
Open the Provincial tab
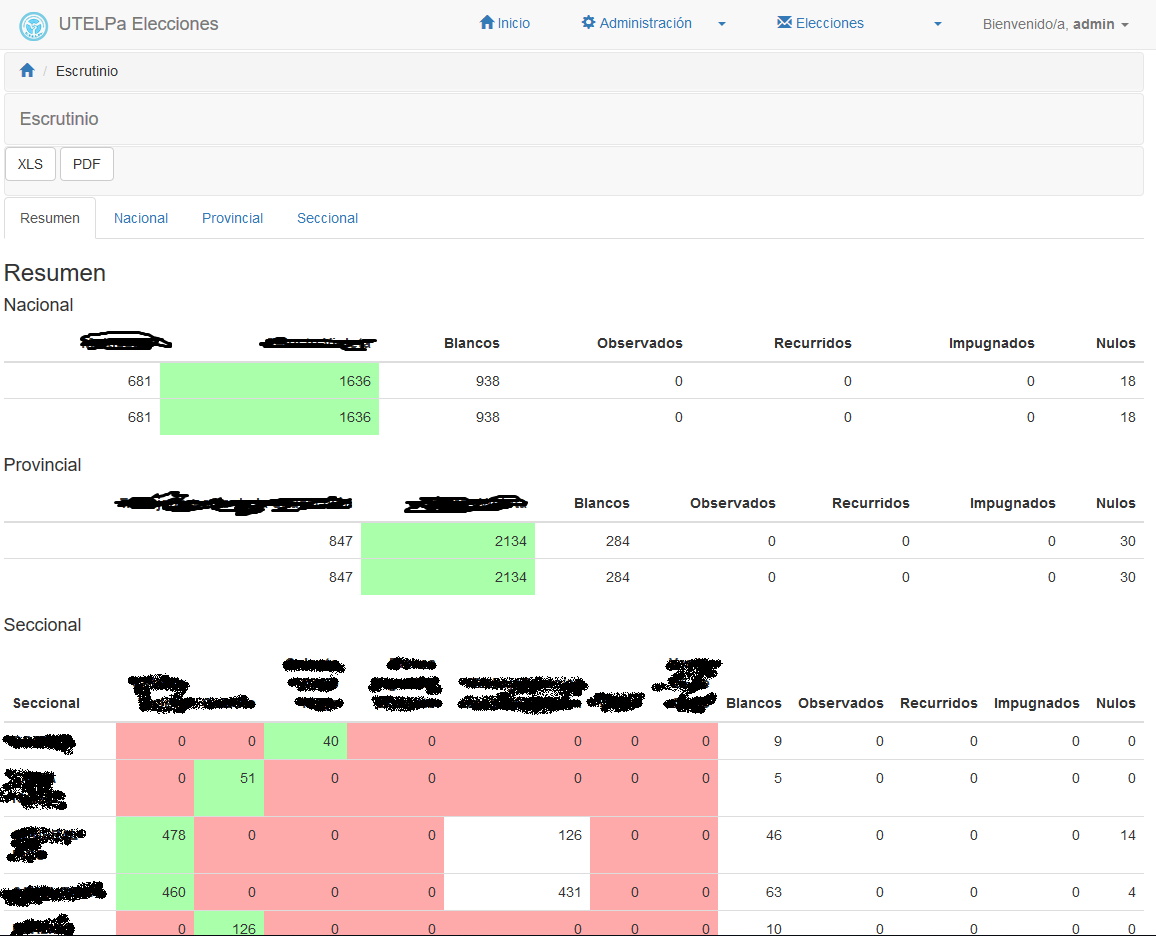click(232, 218)
